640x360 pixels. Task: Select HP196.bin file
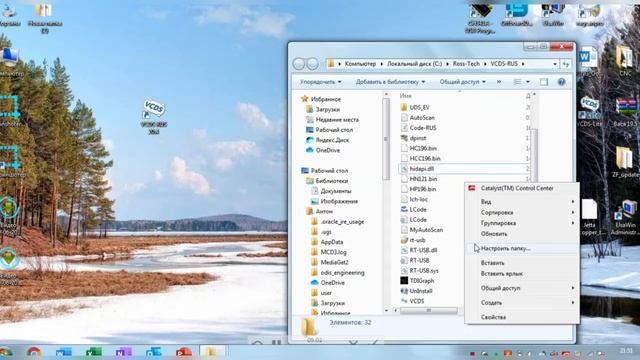tap(422, 189)
